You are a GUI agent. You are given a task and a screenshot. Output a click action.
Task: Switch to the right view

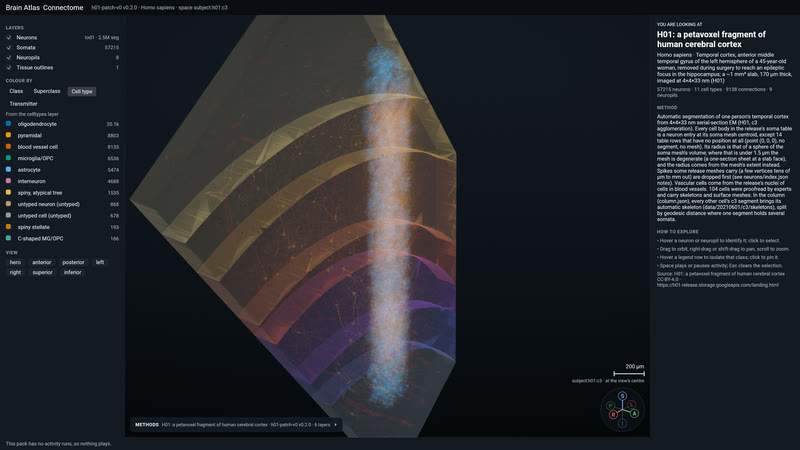15,272
